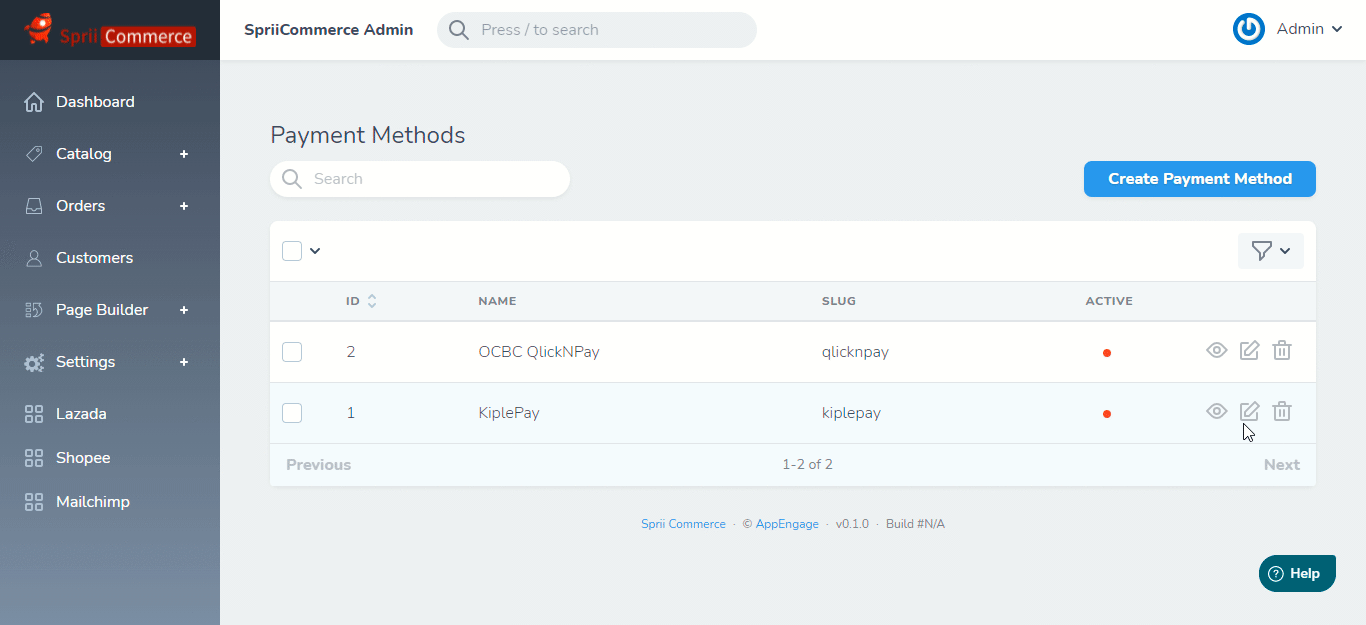Click the SLUG column header
Image resolution: width=1366 pixels, height=625 pixels.
839,301
